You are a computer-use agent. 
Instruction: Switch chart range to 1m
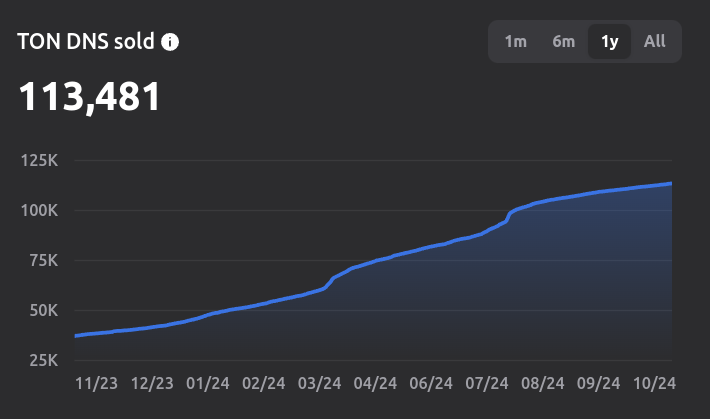516,42
